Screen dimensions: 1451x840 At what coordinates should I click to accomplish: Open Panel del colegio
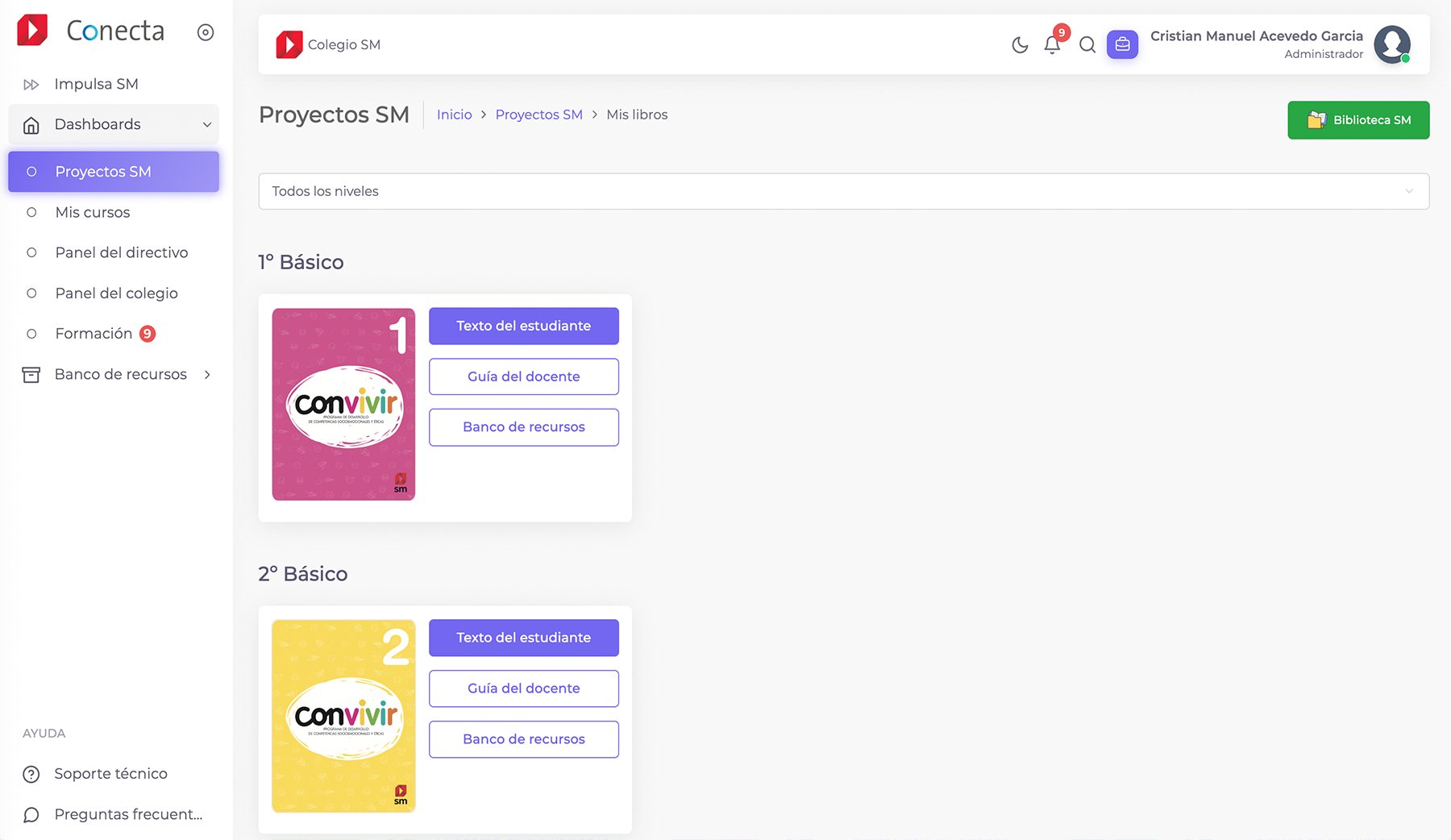pyautogui.click(x=114, y=293)
